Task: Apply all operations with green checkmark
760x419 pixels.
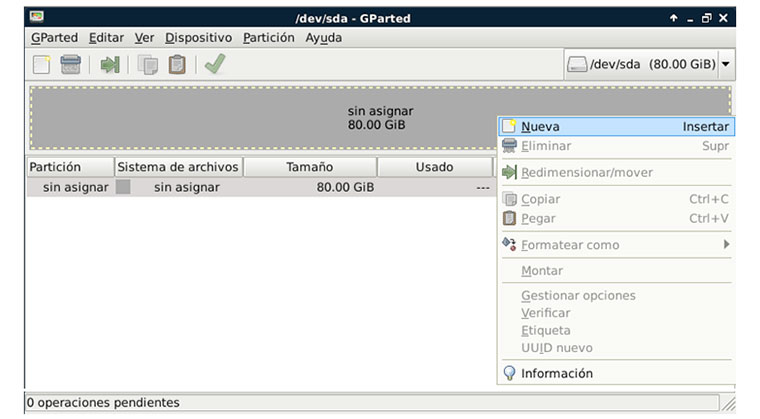Action: (x=215, y=64)
